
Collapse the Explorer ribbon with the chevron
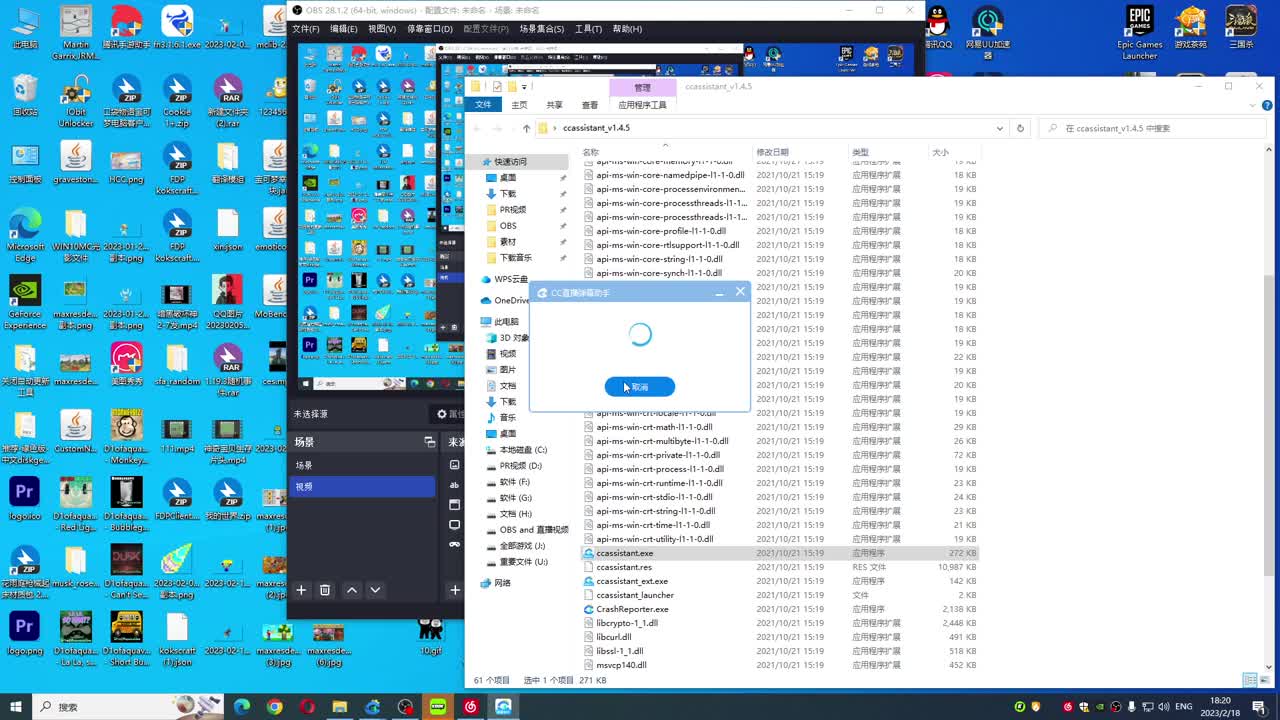click(x=1251, y=105)
